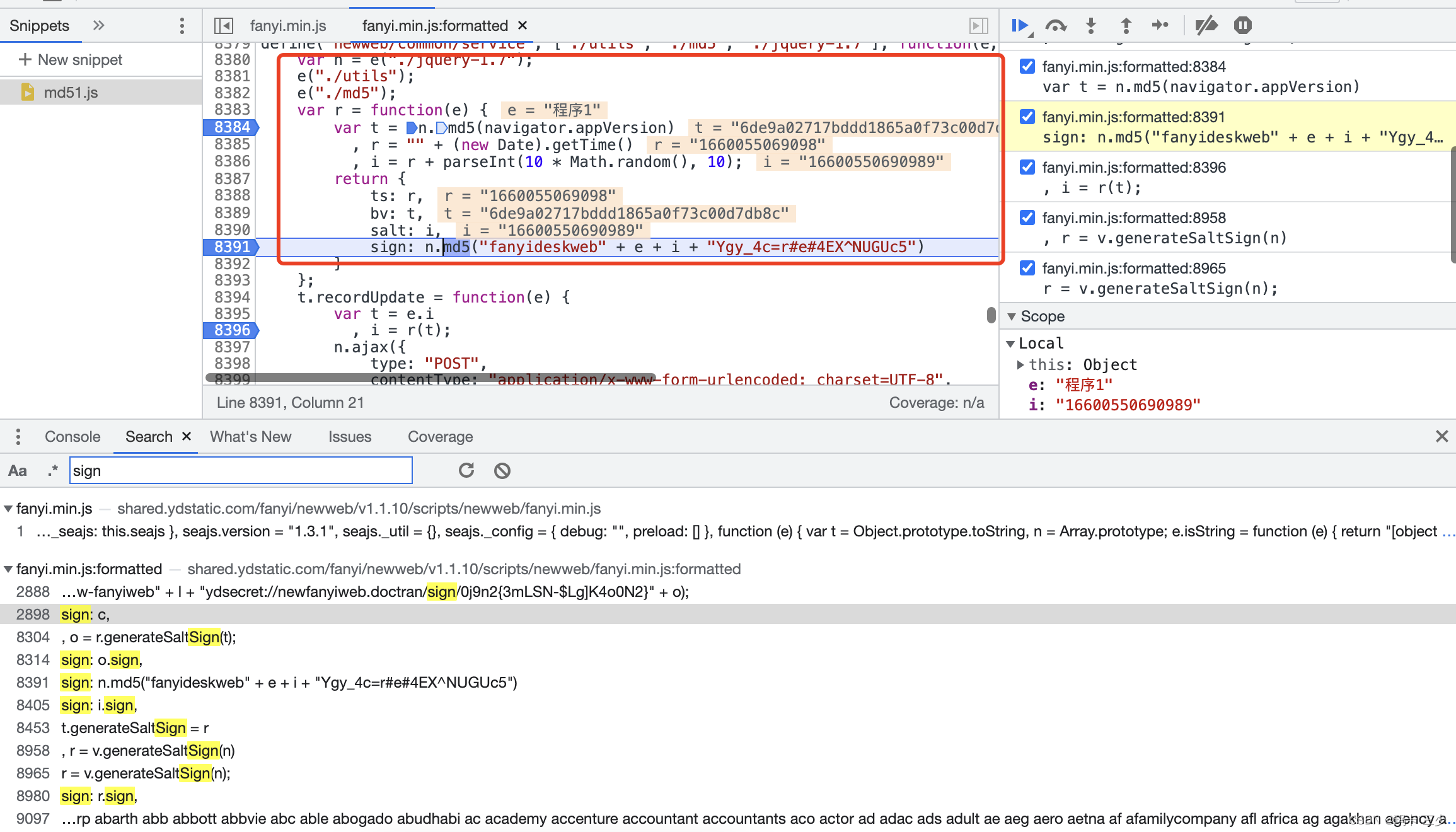Hide the debugger sidebar
This screenshot has width=1456, height=832.
(978, 26)
